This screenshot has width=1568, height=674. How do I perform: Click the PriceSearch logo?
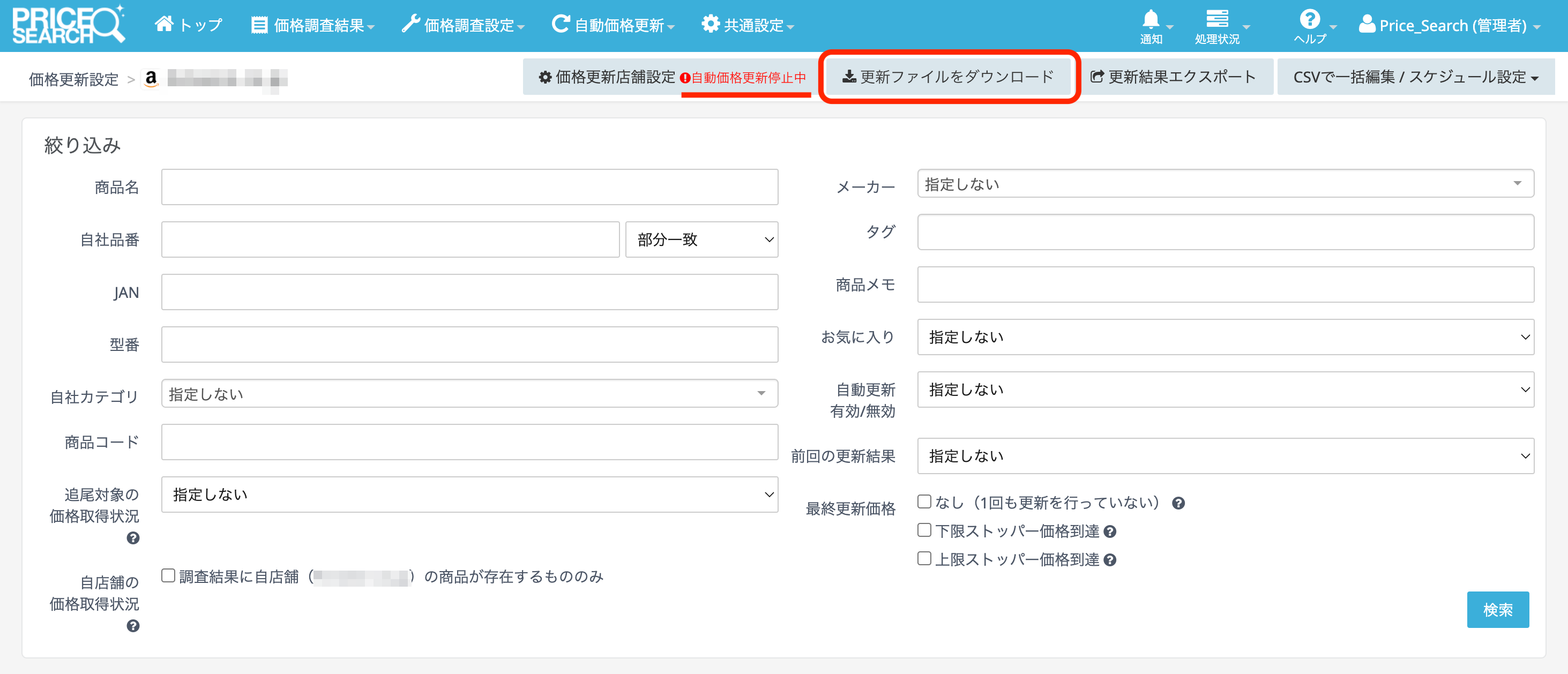click(x=68, y=25)
